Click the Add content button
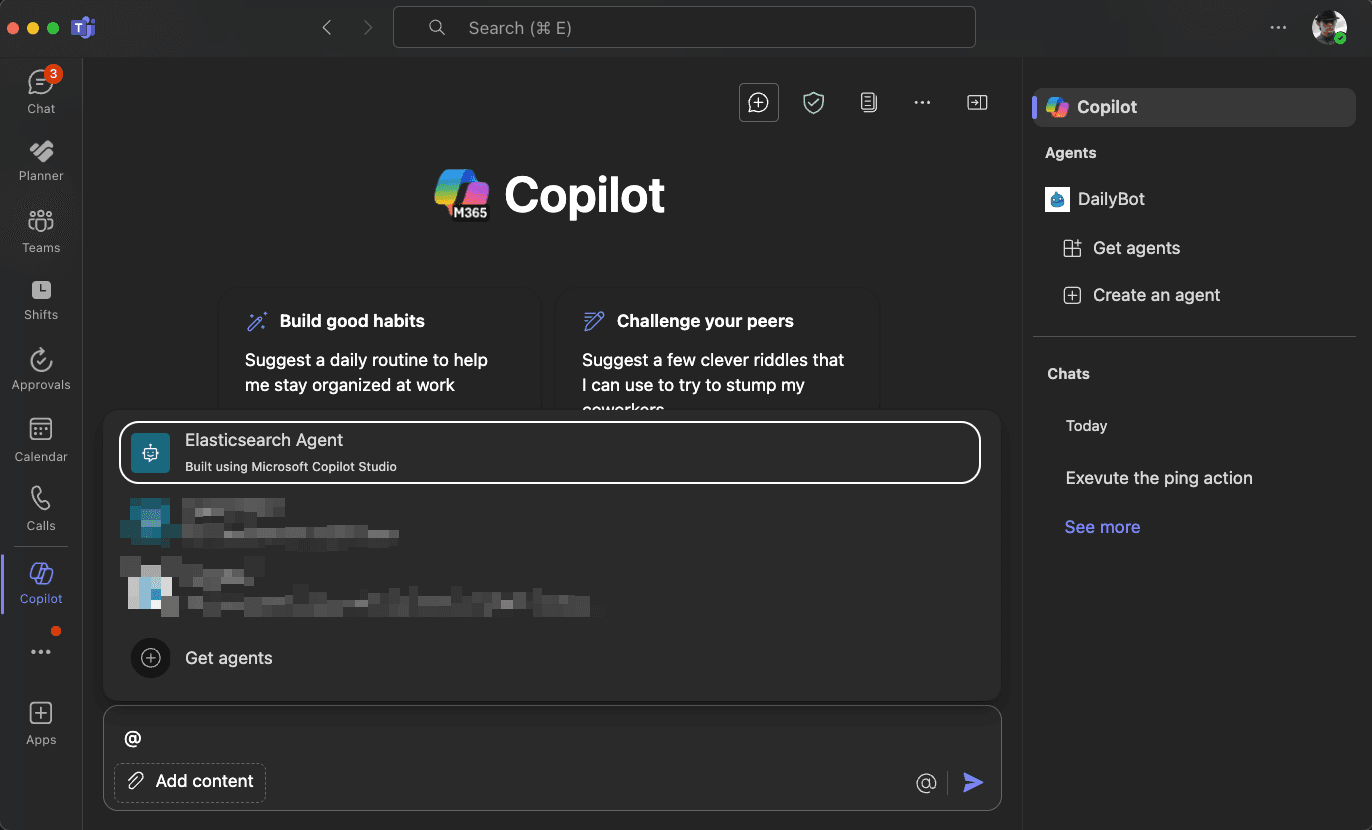1372x830 pixels. click(x=190, y=782)
